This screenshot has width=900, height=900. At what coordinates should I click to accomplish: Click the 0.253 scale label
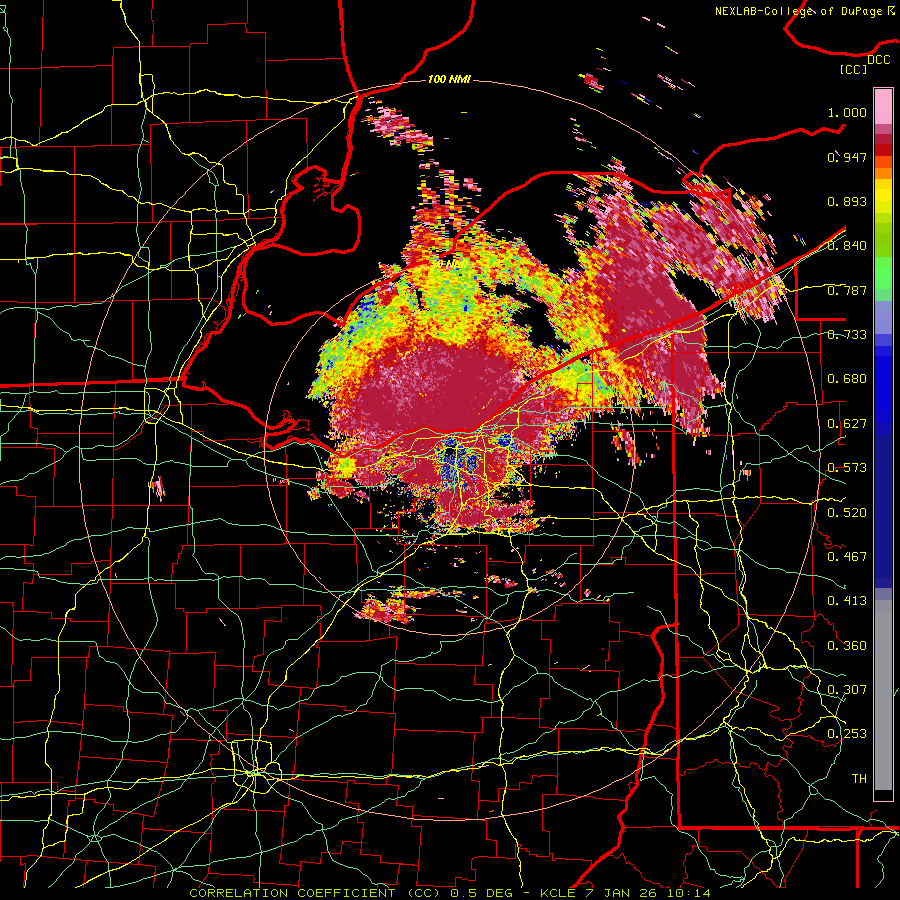pos(847,734)
